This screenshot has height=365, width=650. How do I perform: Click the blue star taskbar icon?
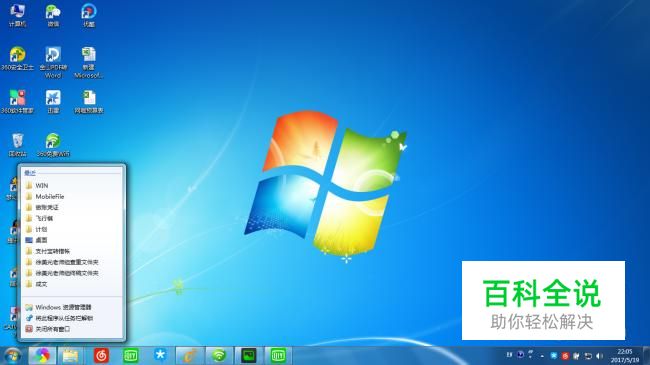160,355
